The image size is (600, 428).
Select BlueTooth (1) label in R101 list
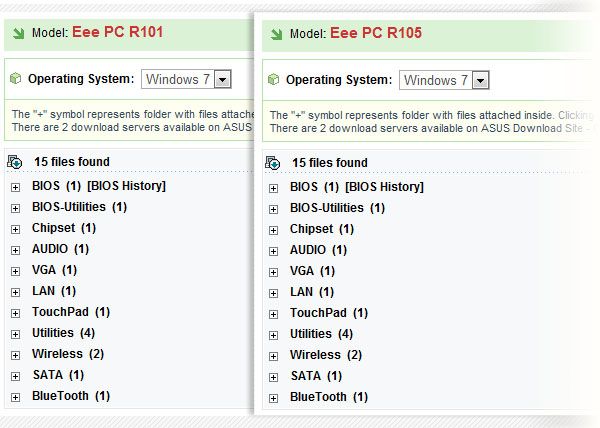tap(71, 396)
